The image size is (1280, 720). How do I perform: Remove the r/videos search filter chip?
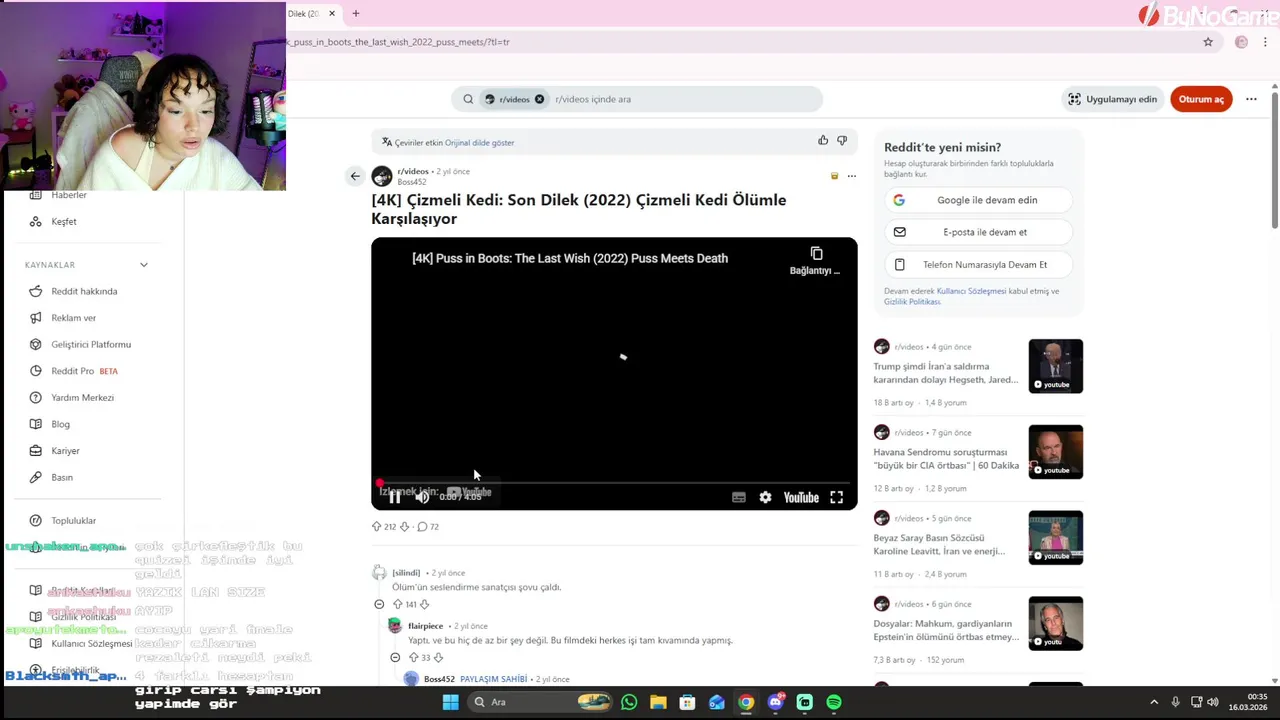coord(539,99)
